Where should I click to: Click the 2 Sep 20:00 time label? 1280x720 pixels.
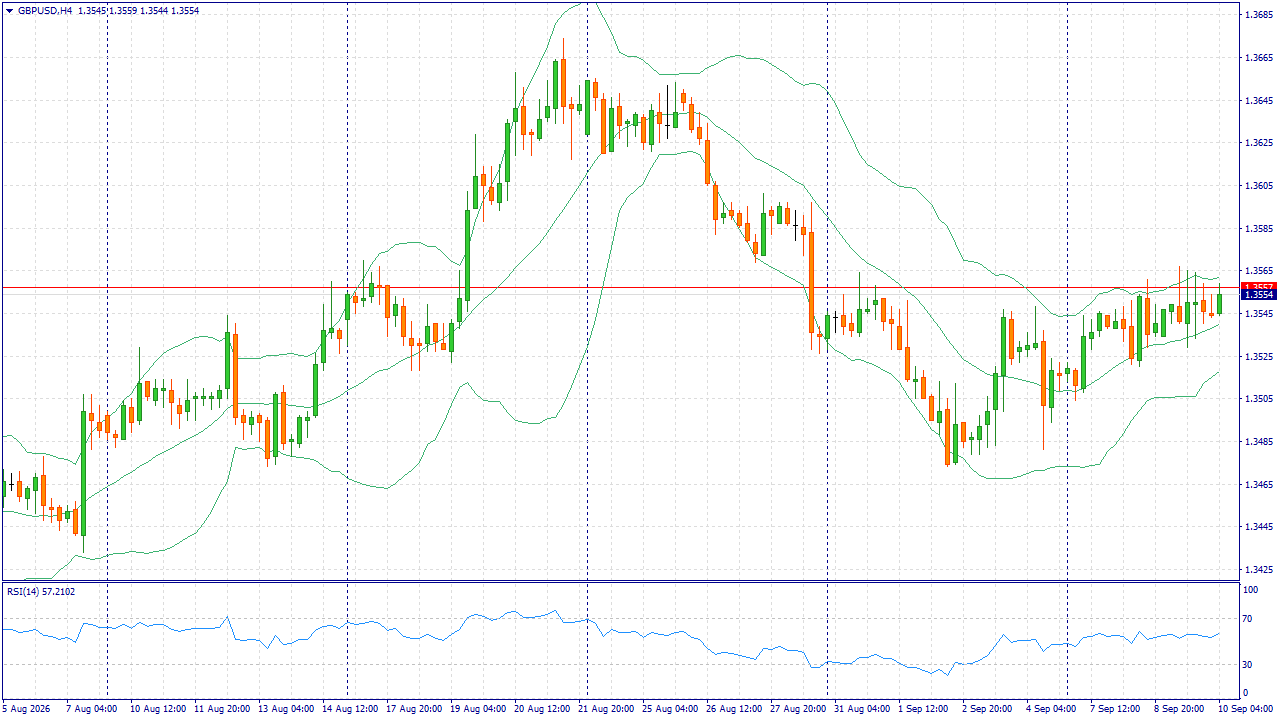(987, 708)
